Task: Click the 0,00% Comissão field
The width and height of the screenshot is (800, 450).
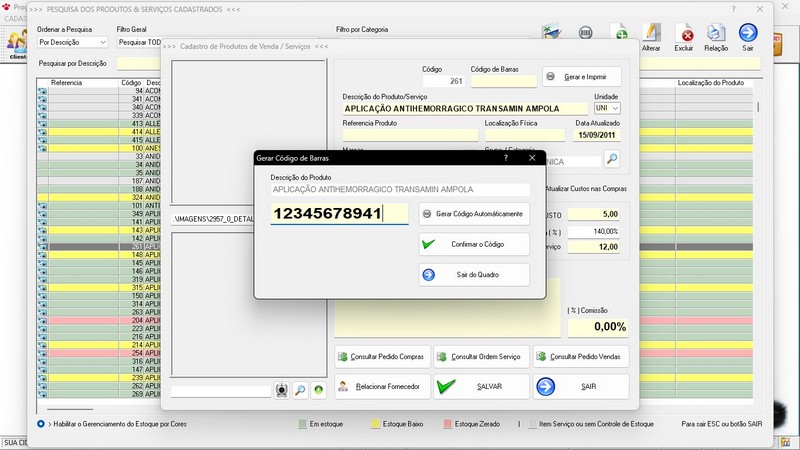Action: pos(597,327)
